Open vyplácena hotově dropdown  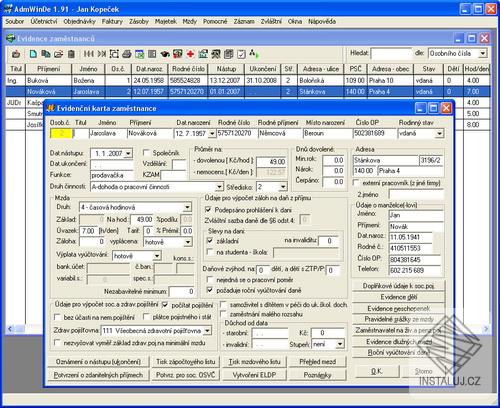[188, 242]
